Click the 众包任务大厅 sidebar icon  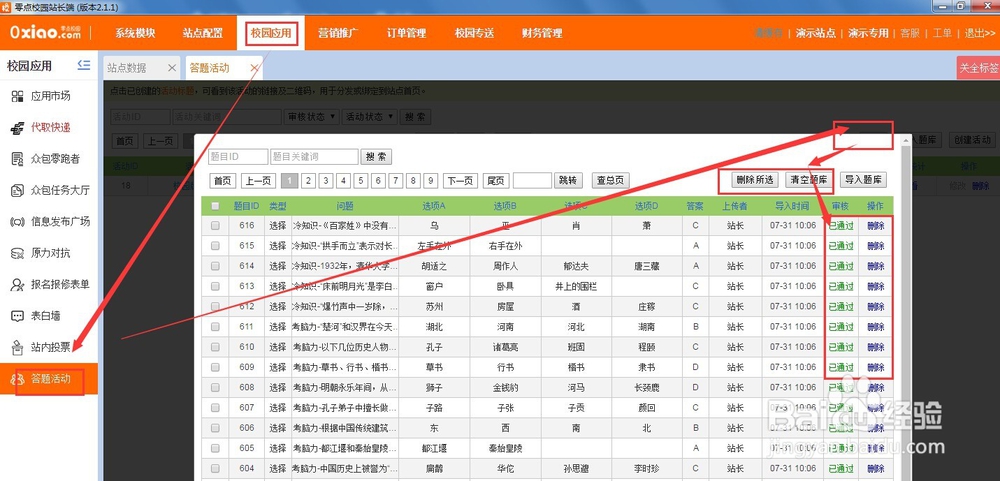(x=17, y=190)
